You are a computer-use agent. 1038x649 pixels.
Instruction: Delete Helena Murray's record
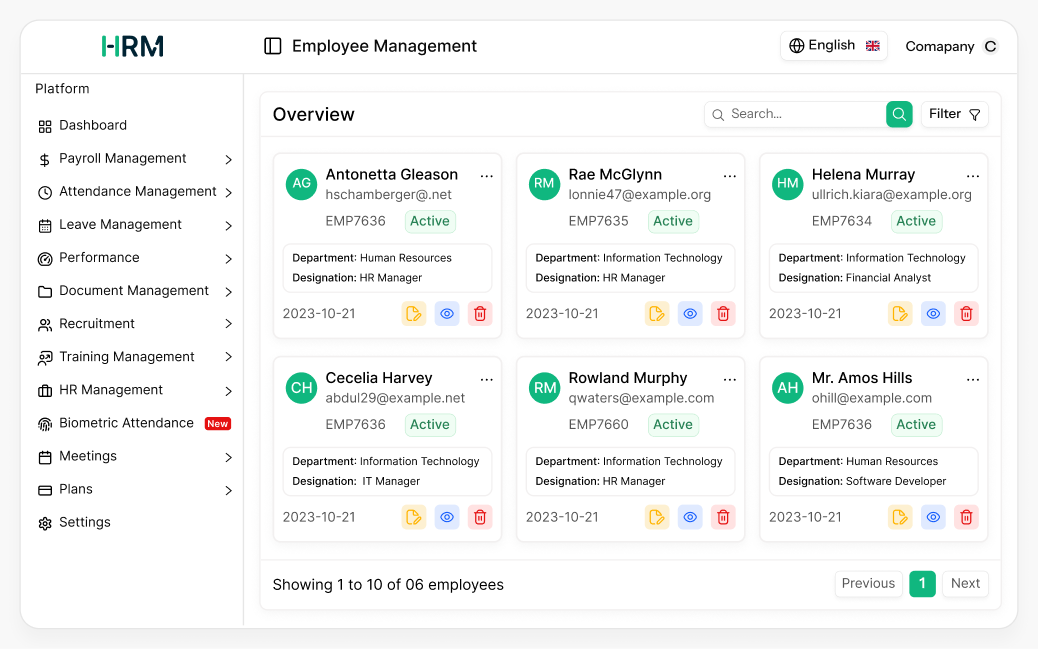966,313
